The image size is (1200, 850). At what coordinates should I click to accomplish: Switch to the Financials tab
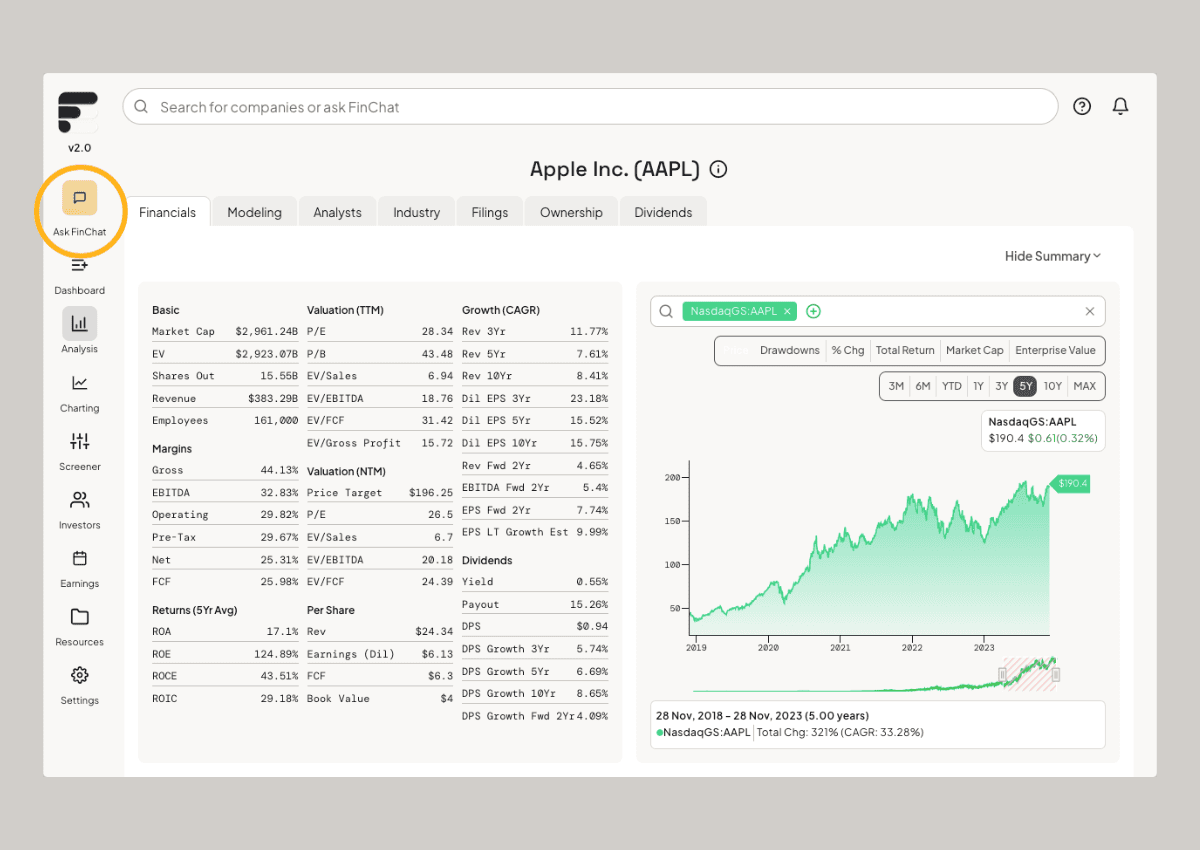point(168,212)
